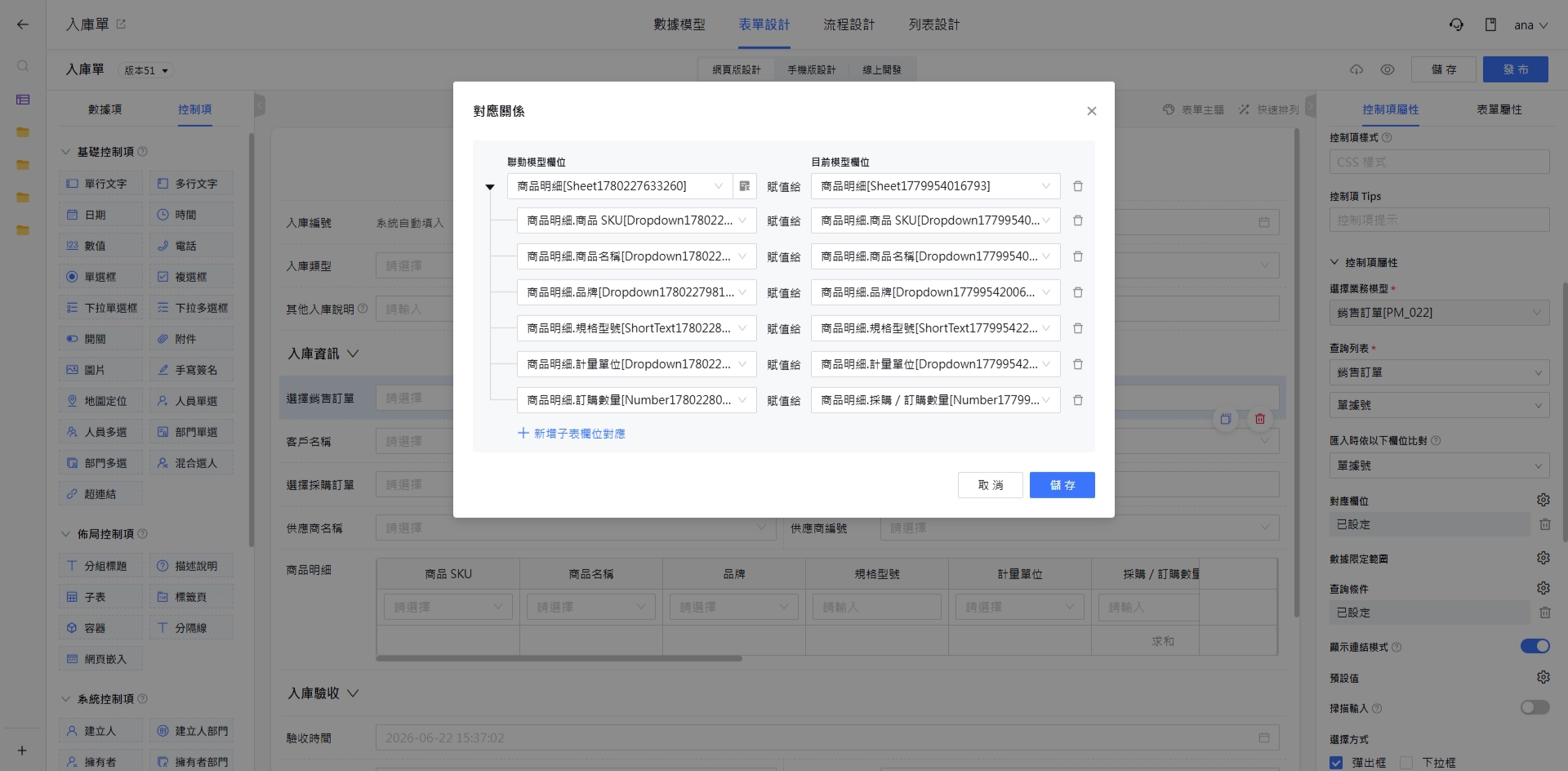The image size is (1568, 771).
Task: Click the 發布 button
Action: pos(1515,69)
